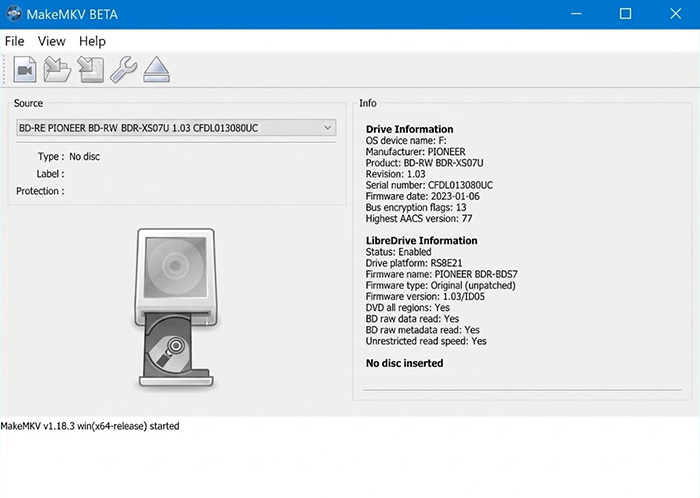700x498 pixels.
Task: Click the 'Status: Enabled' line
Action: coord(398,252)
